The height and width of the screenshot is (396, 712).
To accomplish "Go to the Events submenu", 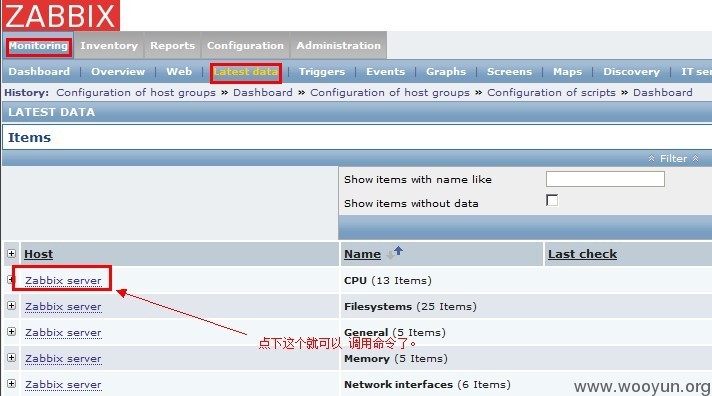I will tap(386, 72).
